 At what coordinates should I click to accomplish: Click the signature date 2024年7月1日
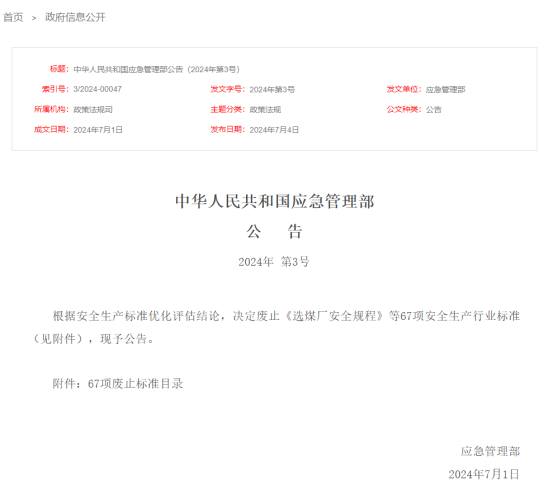tap(484, 474)
